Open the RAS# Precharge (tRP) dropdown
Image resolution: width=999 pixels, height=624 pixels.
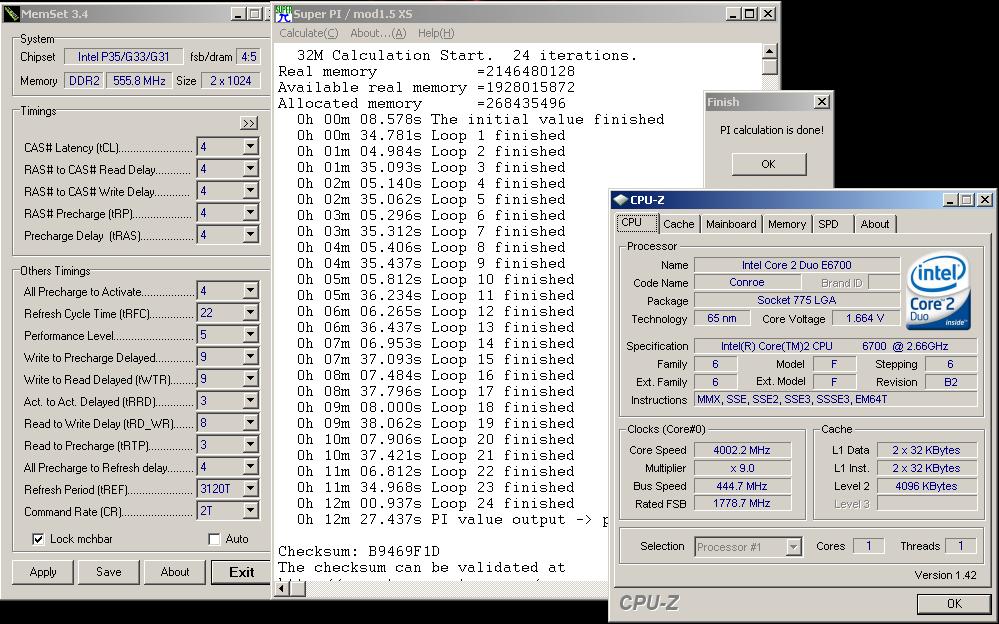click(250, 212)
